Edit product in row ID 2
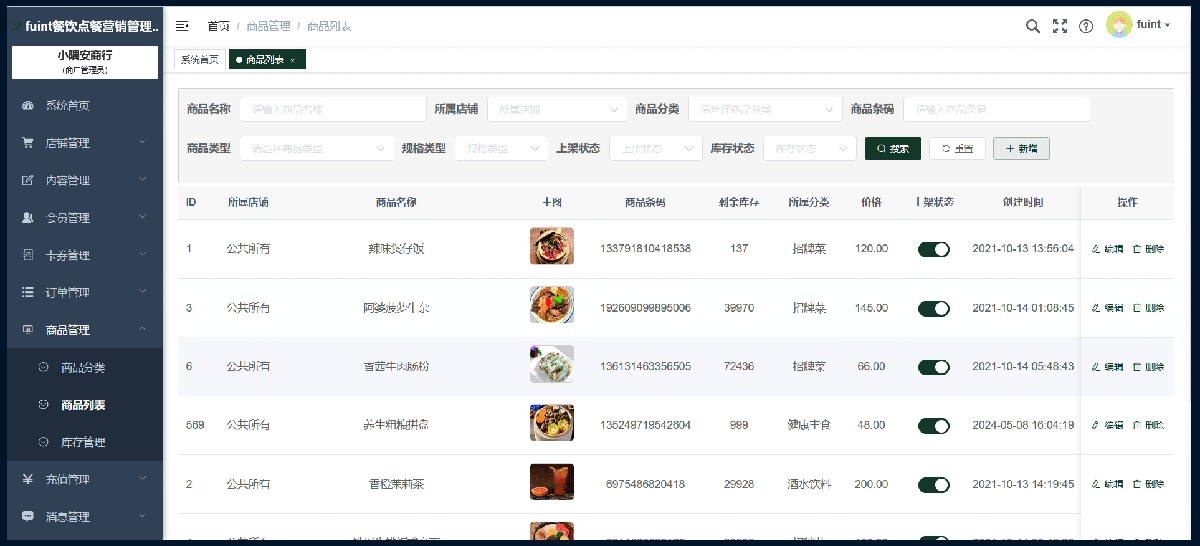The height and width of the screenshot is (546, 1200). coord(1107,484)
